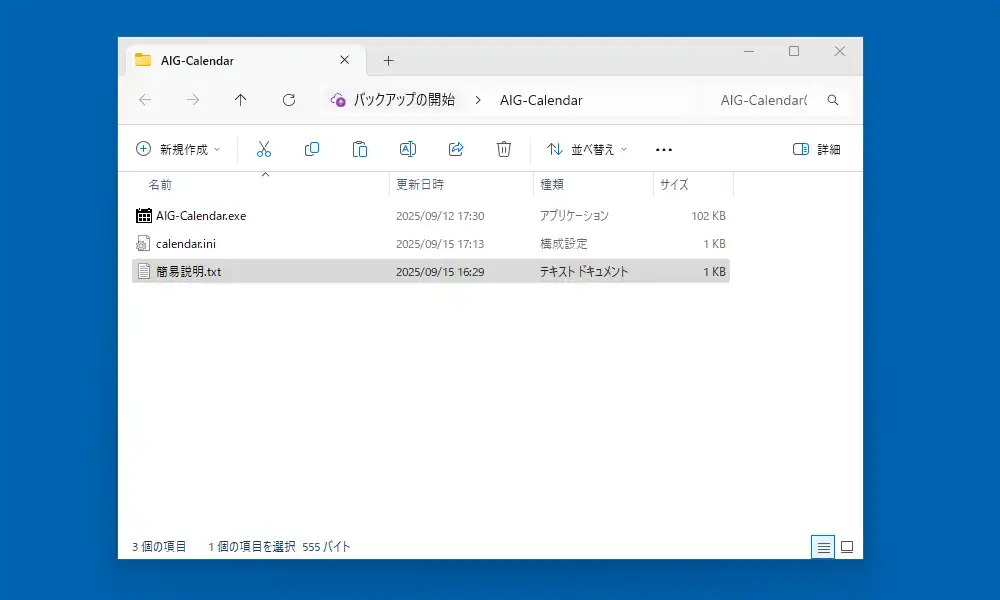1000x600 pixels.
Task: Click the type アプリケーション
Action: click(574, 216)
